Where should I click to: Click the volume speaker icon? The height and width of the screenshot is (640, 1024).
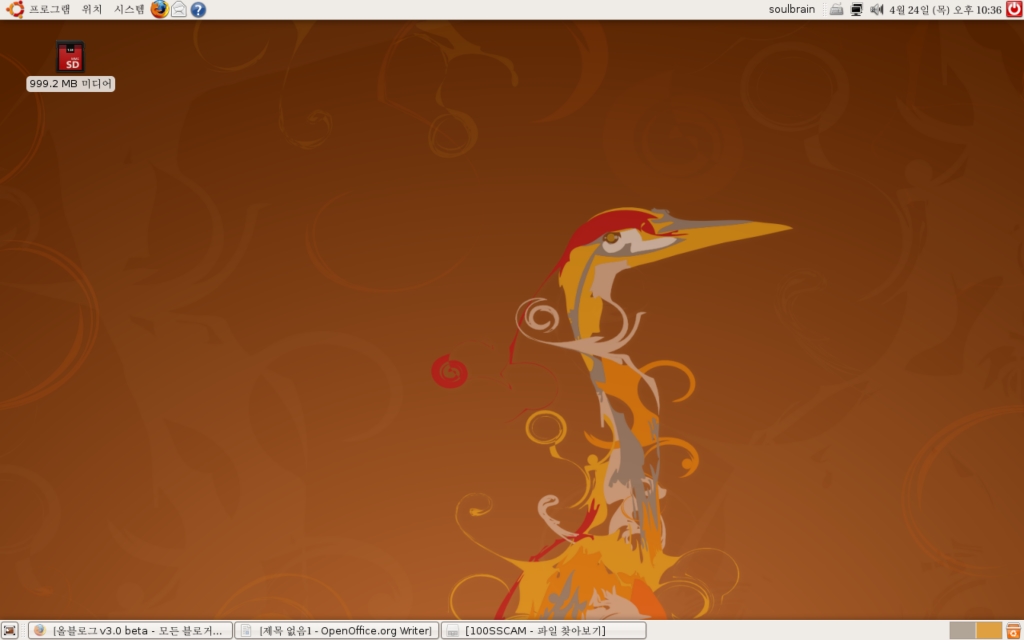pos(876,9)
